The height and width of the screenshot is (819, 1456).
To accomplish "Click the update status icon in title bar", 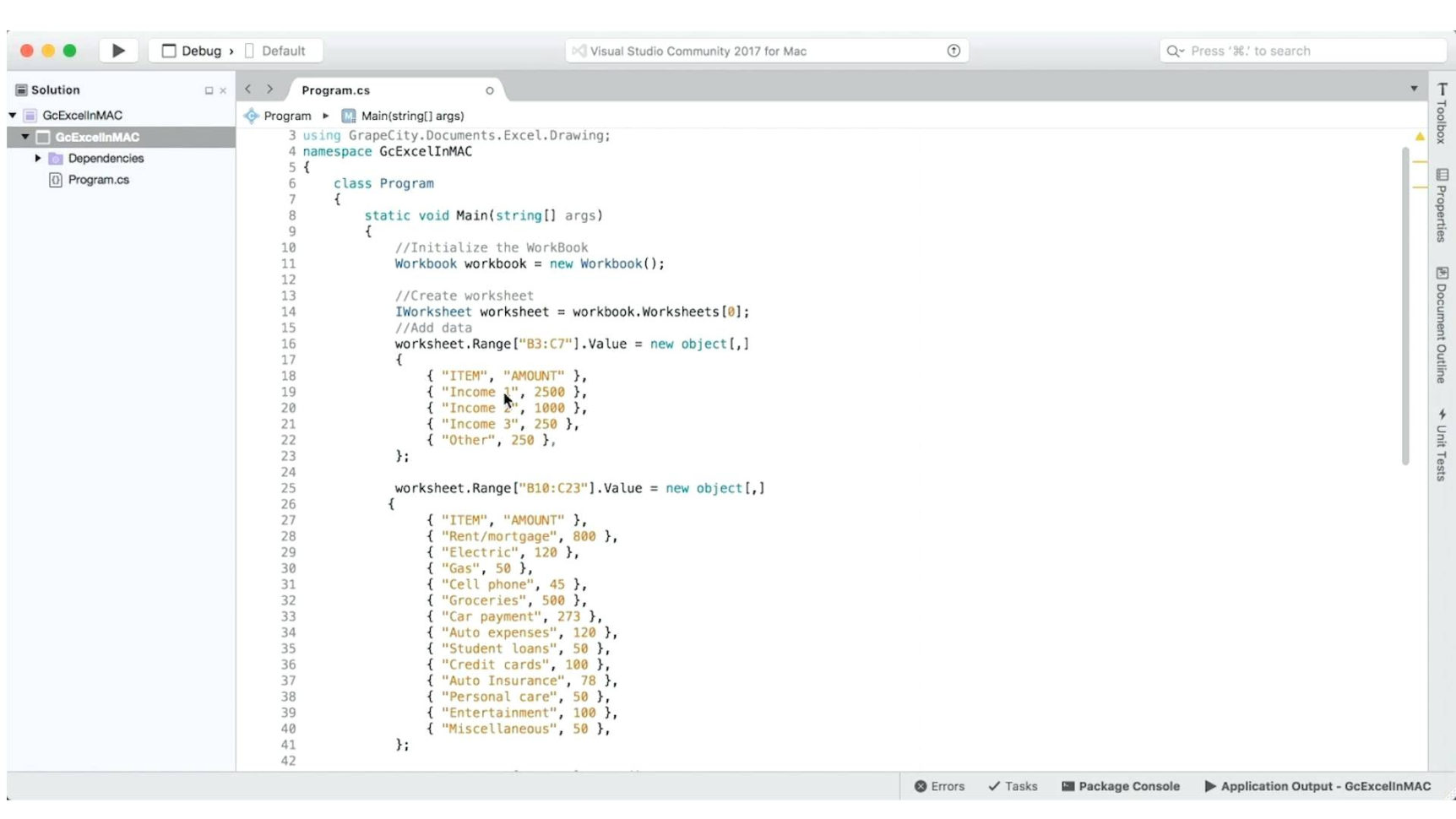I will (953, 51).
